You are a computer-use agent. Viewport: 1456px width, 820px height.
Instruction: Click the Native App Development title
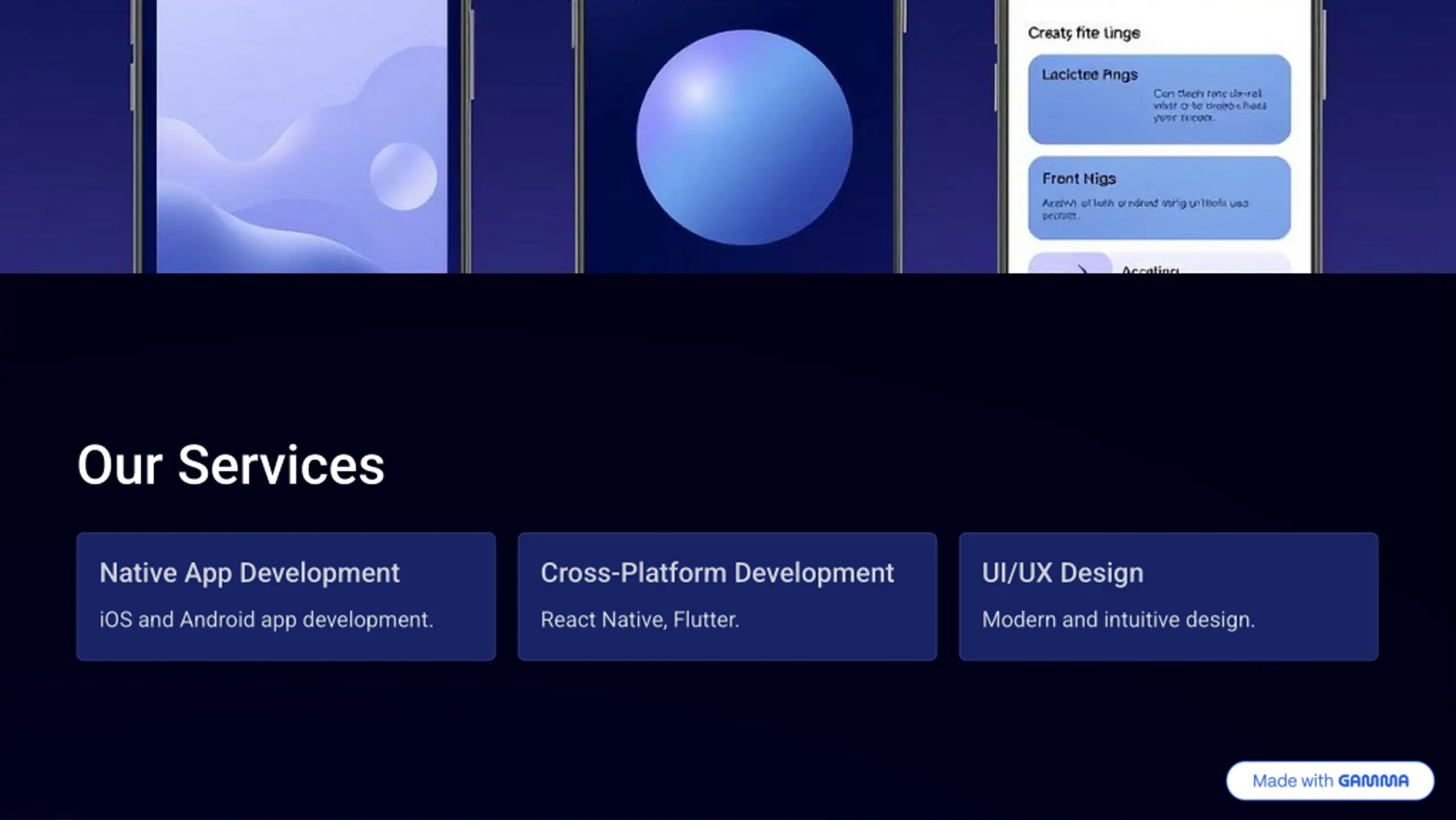[249, 572]
